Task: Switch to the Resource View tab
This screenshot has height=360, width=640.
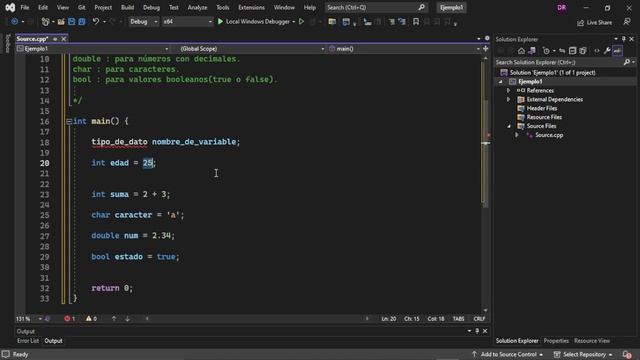Action: pyautogui.click(x=592, y=341)
